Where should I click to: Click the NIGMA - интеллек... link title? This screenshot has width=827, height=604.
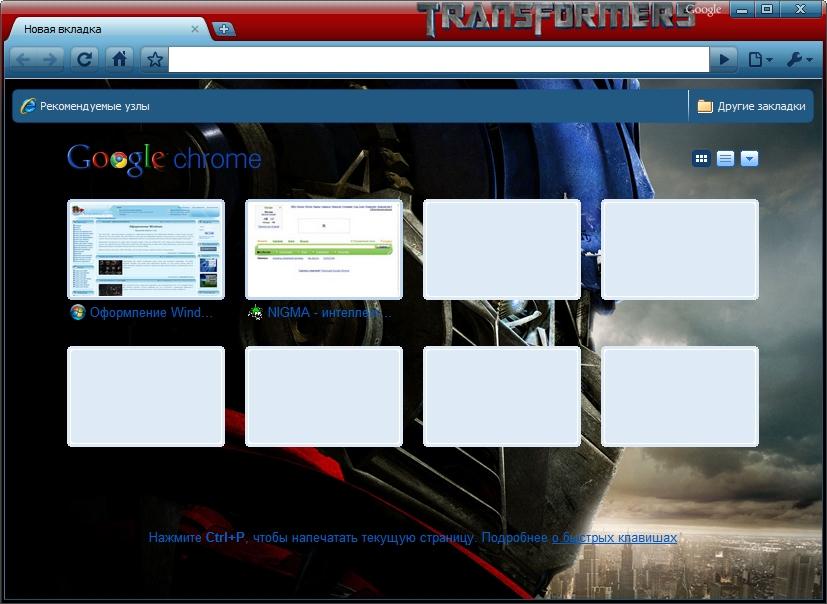330,313
